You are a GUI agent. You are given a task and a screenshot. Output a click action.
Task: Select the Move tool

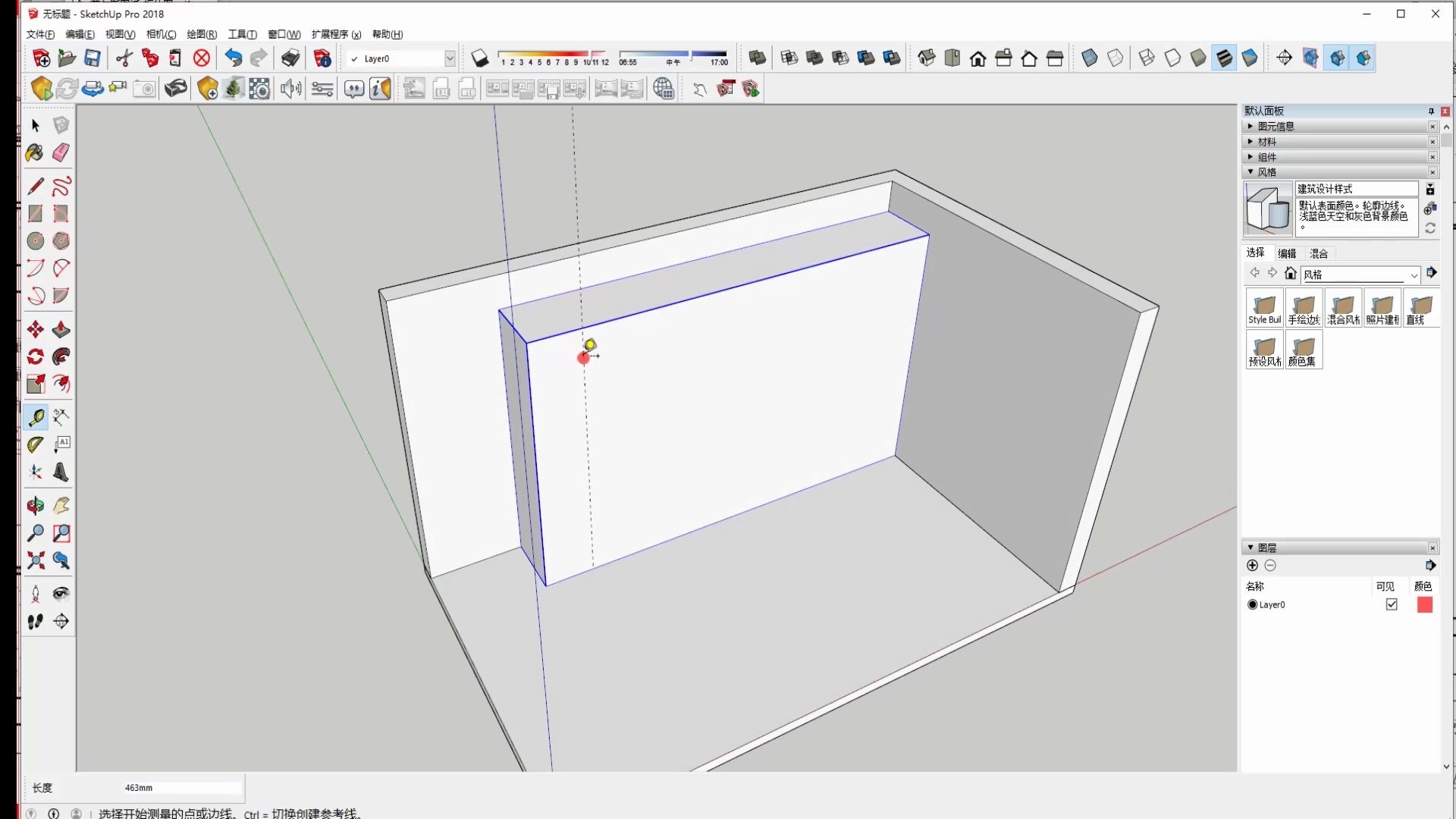(34, 329)
